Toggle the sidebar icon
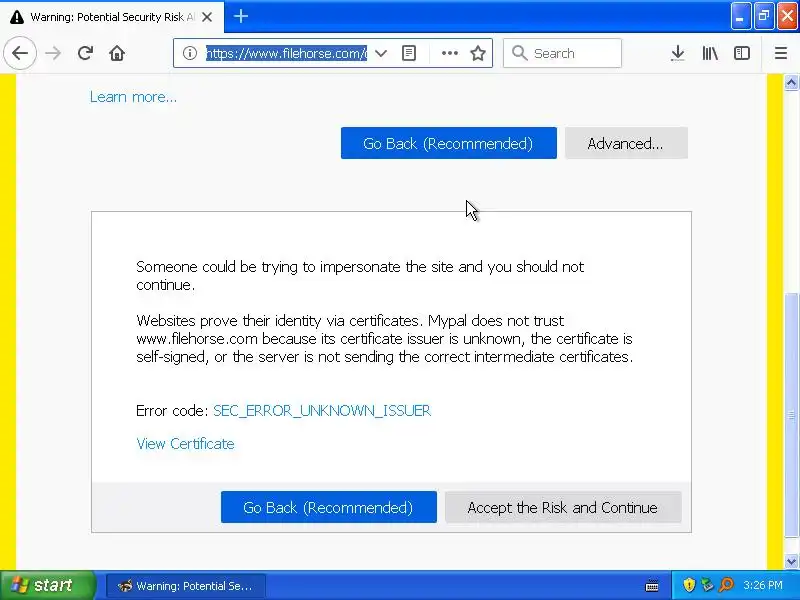This screenshot has height=600, width=800. pyautogui.click(x=742, y=53)
